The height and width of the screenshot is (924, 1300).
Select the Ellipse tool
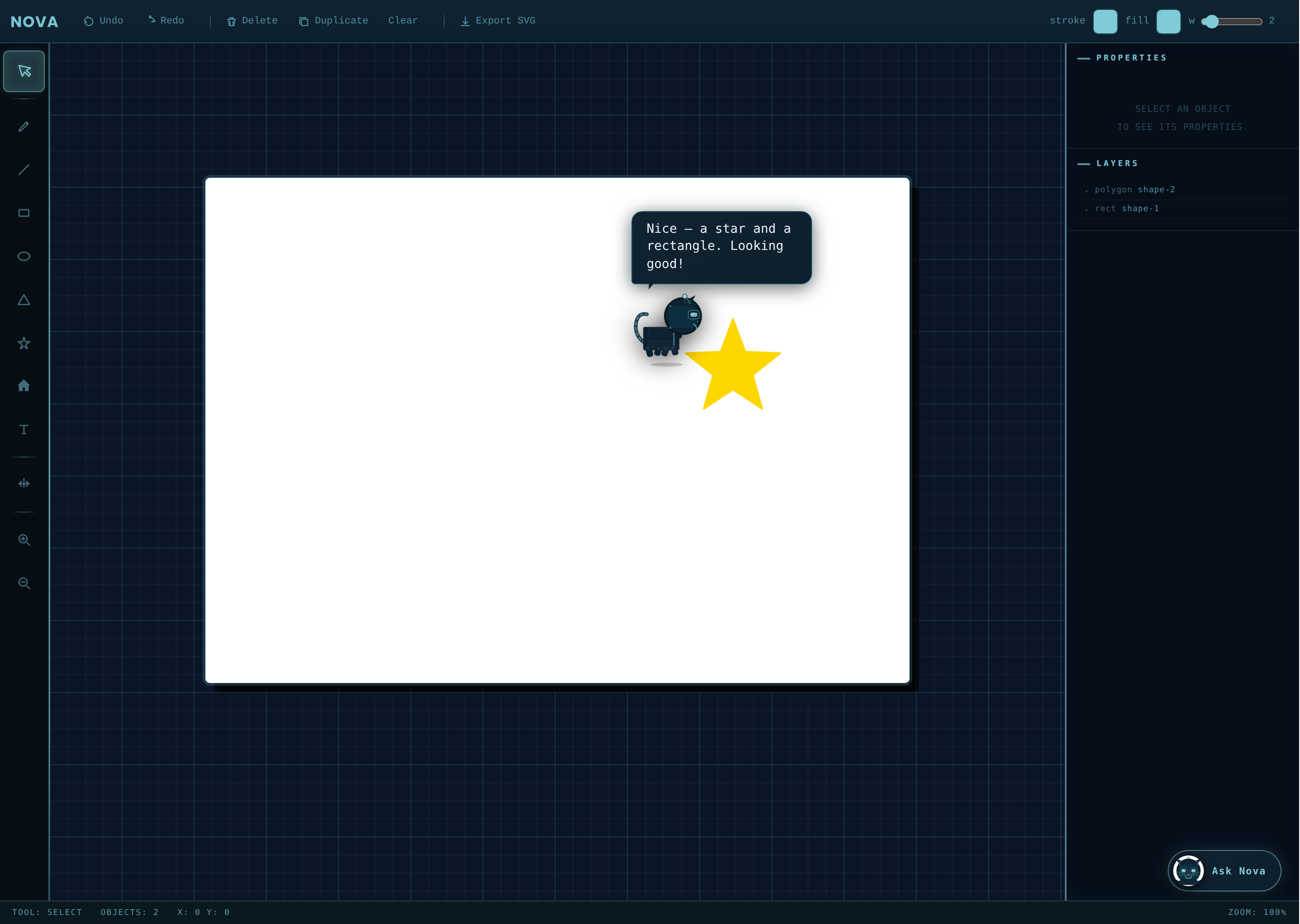(x=24, y=256)
